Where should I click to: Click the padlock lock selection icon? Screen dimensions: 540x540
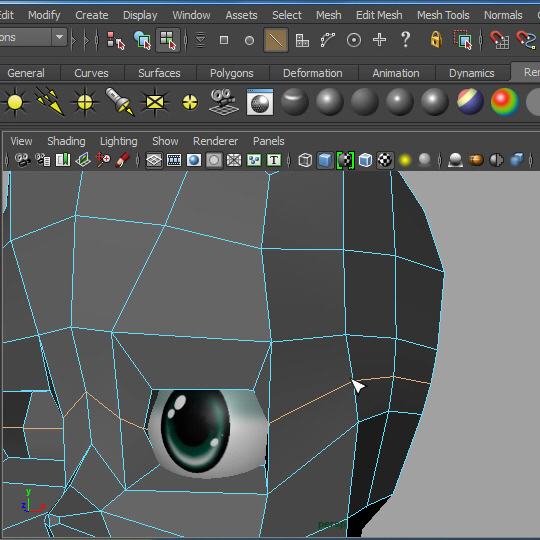click(436, 40)
